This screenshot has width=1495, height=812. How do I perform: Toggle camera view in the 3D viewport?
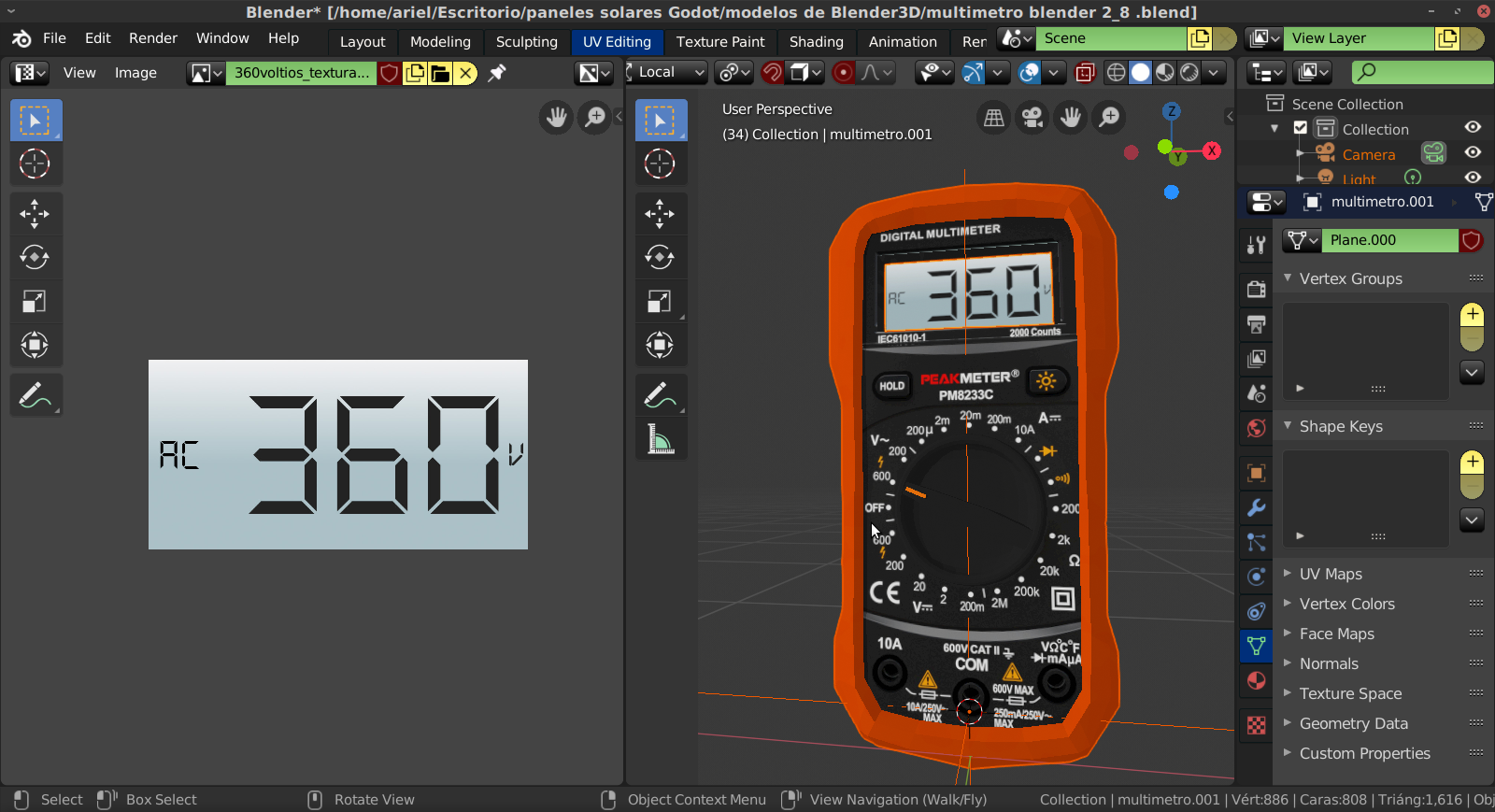pos(1032,118)
